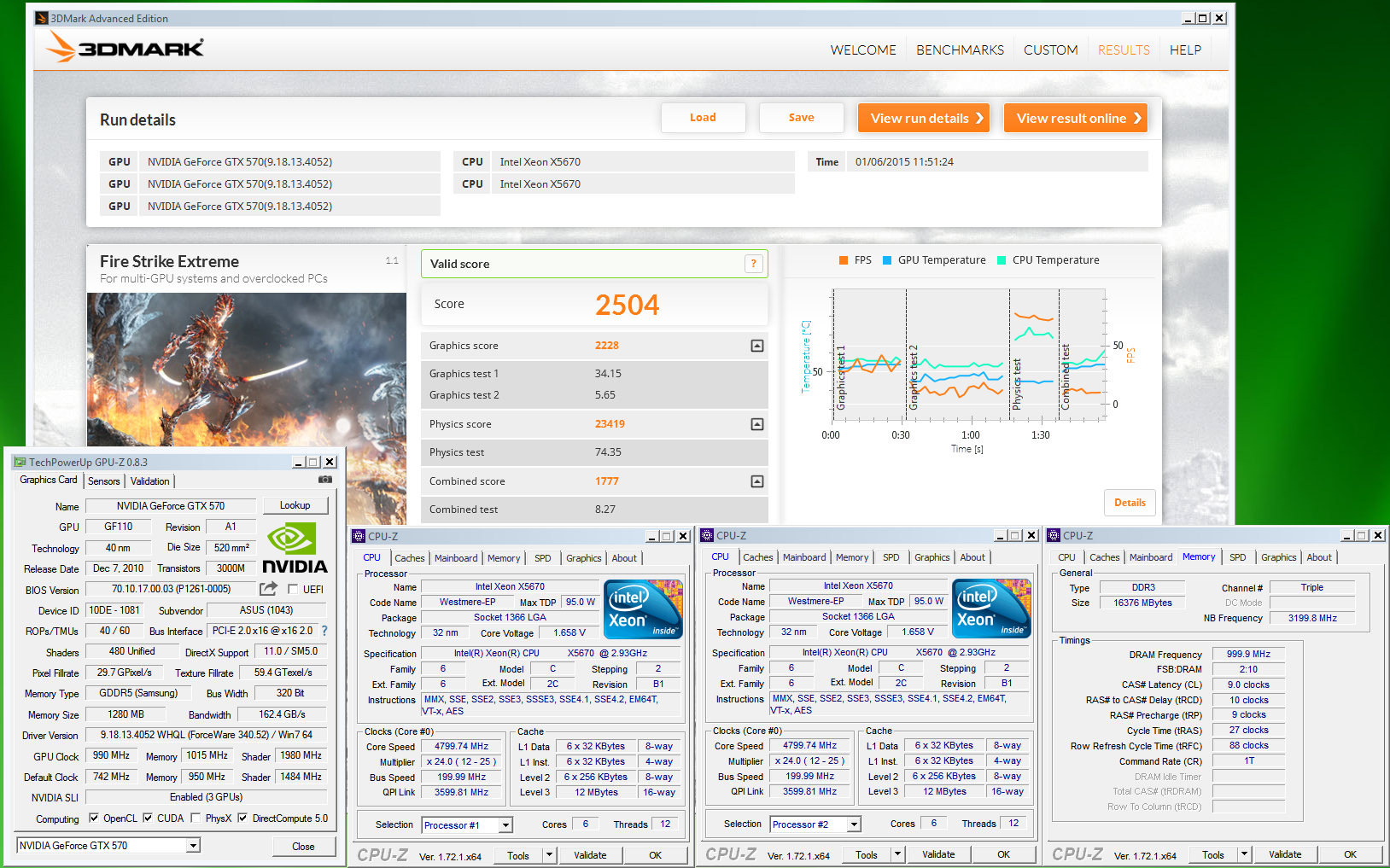This screenshot has height=868, width=1390.
Task: Click the DRAM Frequency value 999.9 MHz
Action: pos(1248,654)
